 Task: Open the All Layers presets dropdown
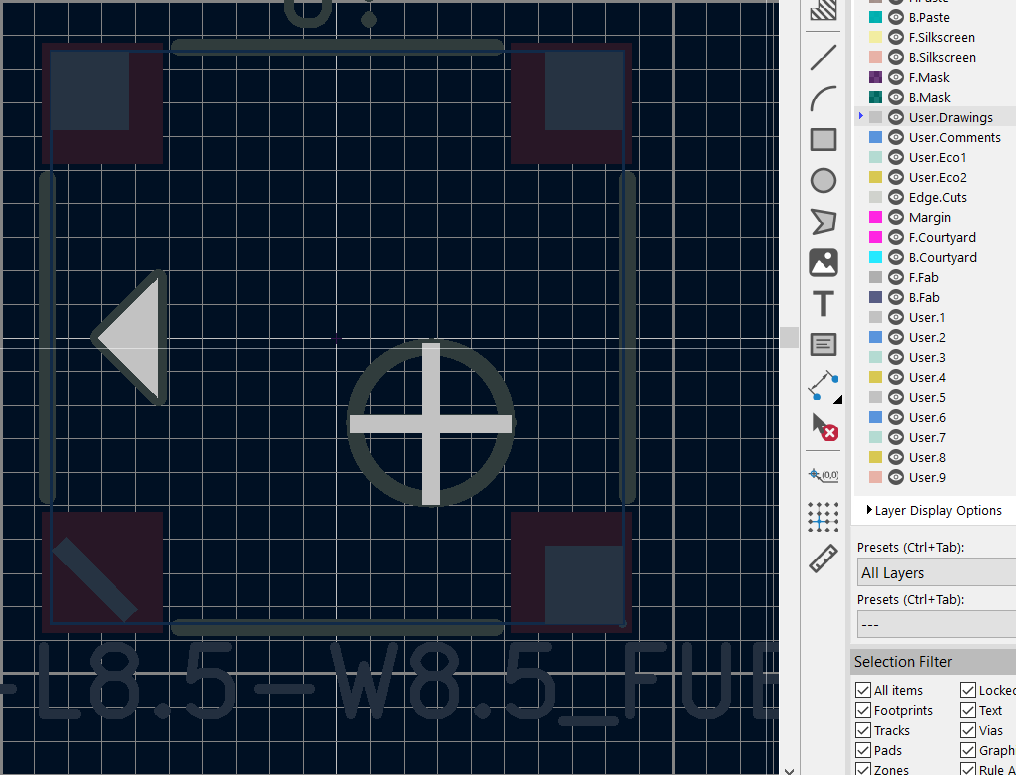tap(936, 573)
